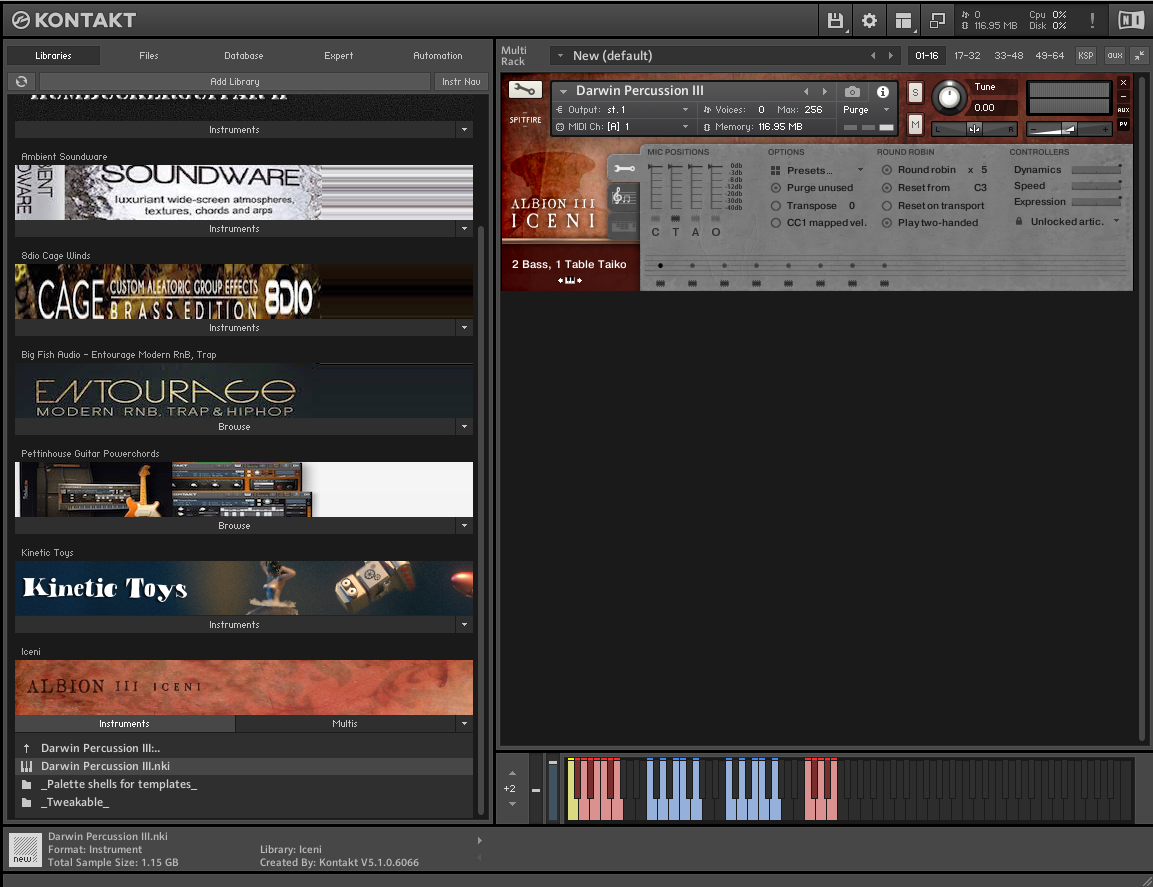Image resolution: width=1153 pixels, height=887 pixels.
Task: Enable CC1 mapped vel. option
Action: click(x=775, y=223)
